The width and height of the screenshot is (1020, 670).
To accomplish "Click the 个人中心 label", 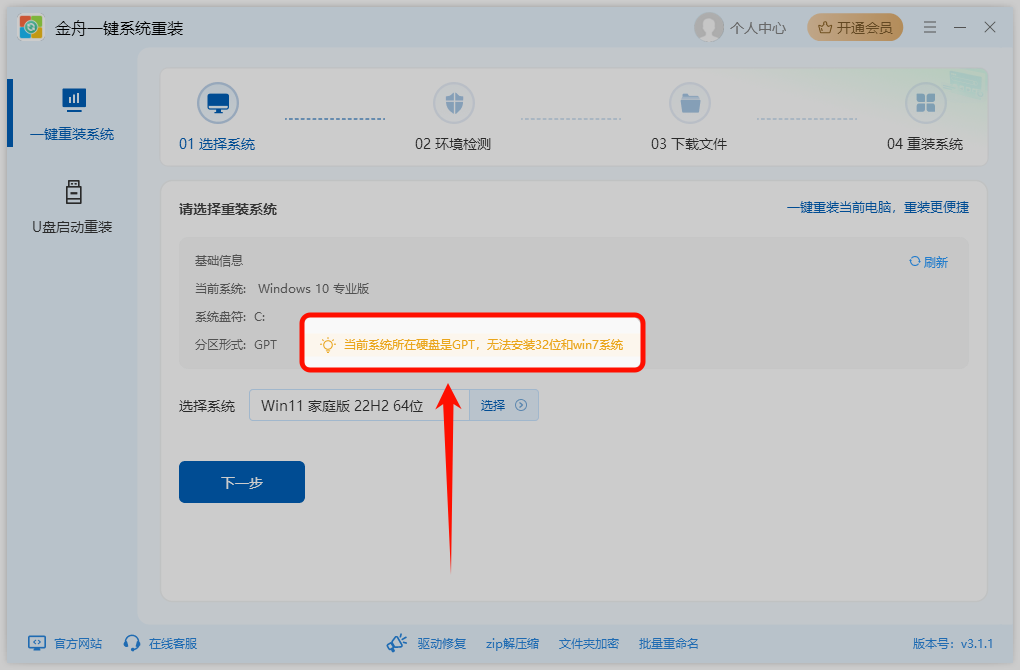I will pos(758,28).
